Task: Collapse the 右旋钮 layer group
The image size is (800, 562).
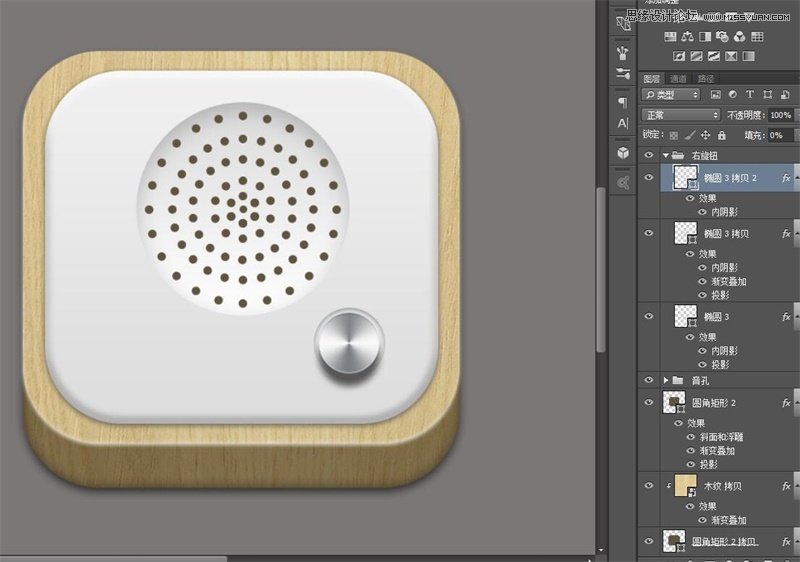Action: point(666,155)
